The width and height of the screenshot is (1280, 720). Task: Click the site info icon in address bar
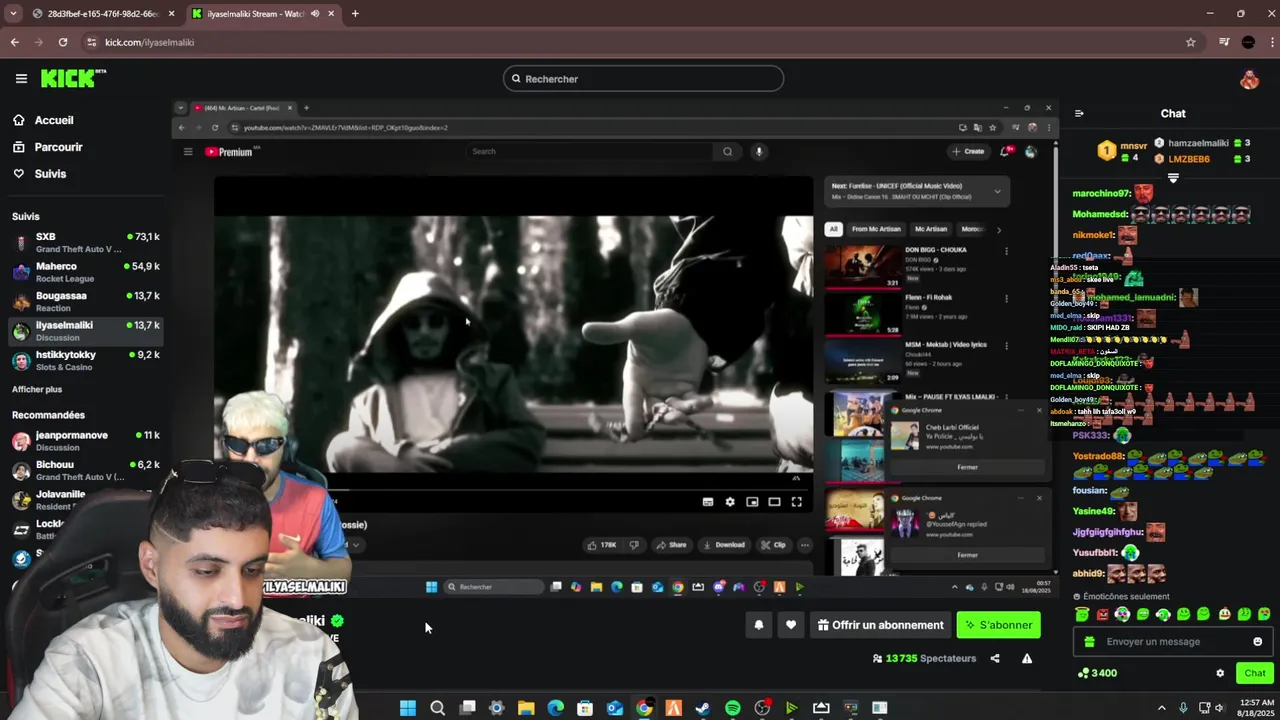(x=92, y=42)
